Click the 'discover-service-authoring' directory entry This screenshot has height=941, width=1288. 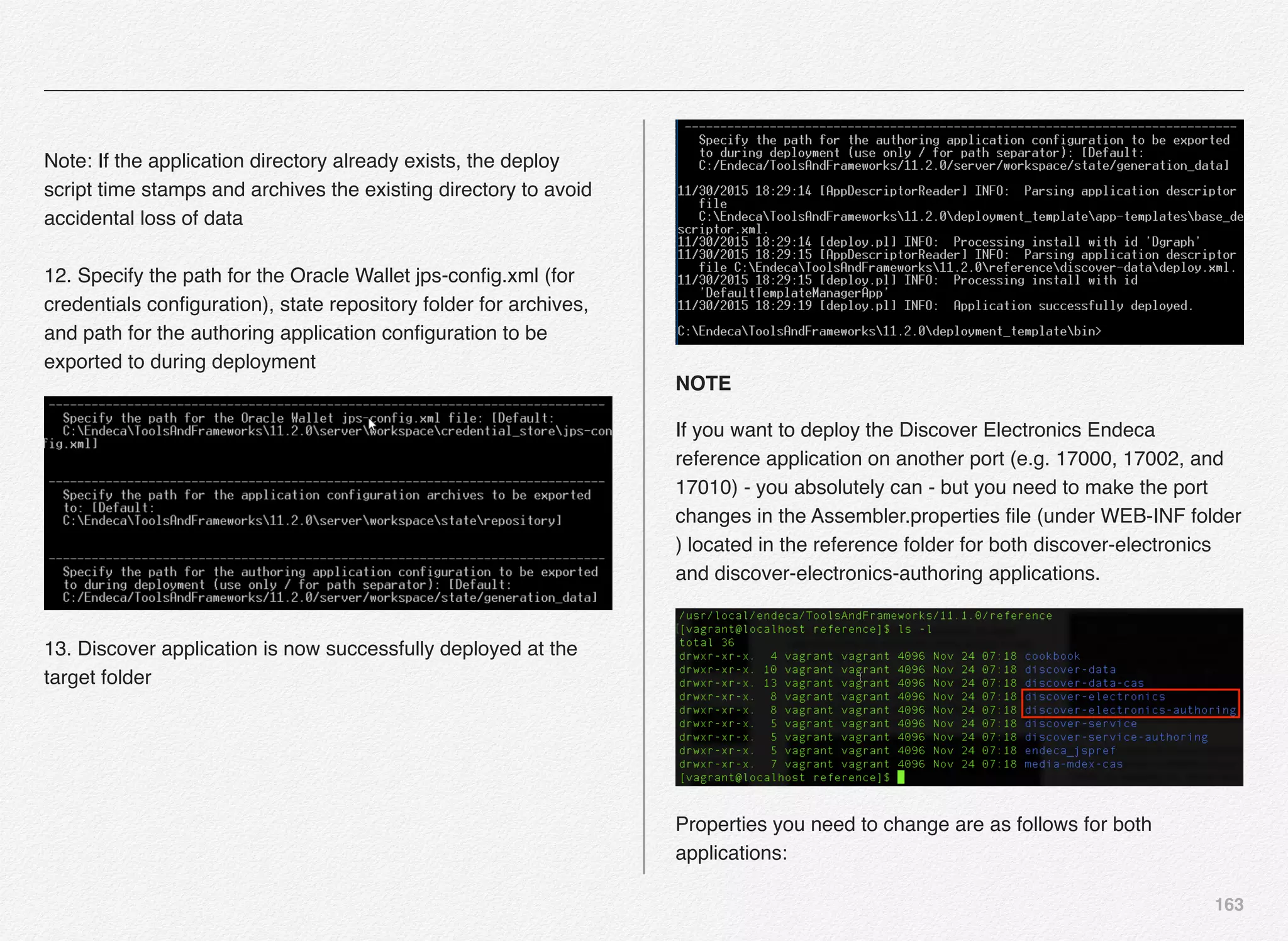(x=1116, y=737)
